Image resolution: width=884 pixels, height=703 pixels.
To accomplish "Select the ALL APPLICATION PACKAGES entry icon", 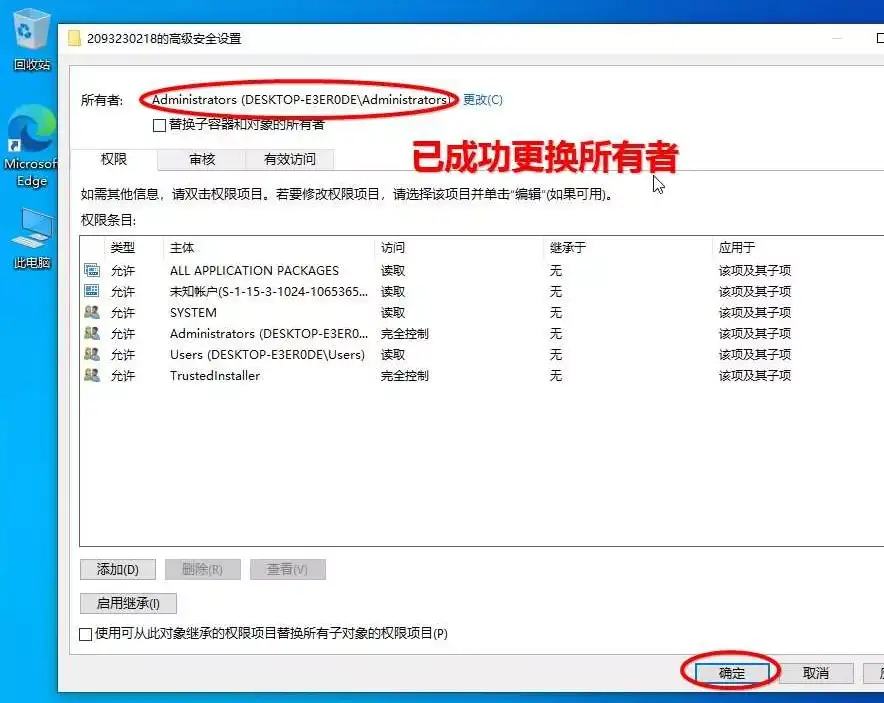I will pos(92,270).
